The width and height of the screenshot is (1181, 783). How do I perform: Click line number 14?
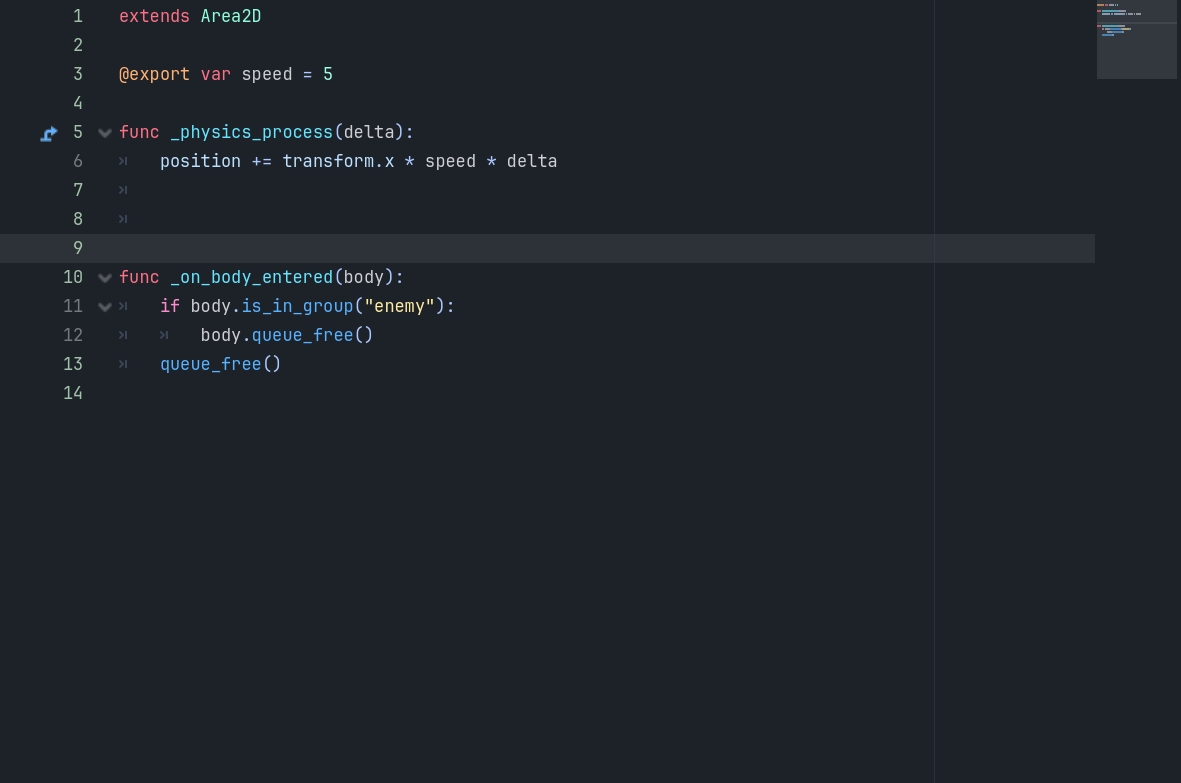tap(73, 393)
